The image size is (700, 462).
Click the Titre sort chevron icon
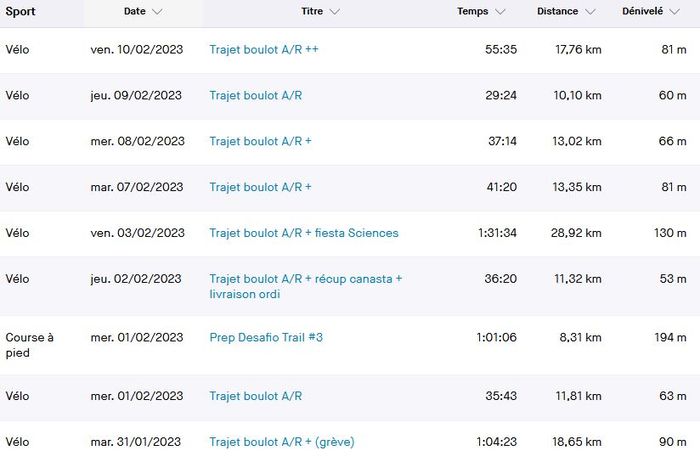click(x=334, y=12)
